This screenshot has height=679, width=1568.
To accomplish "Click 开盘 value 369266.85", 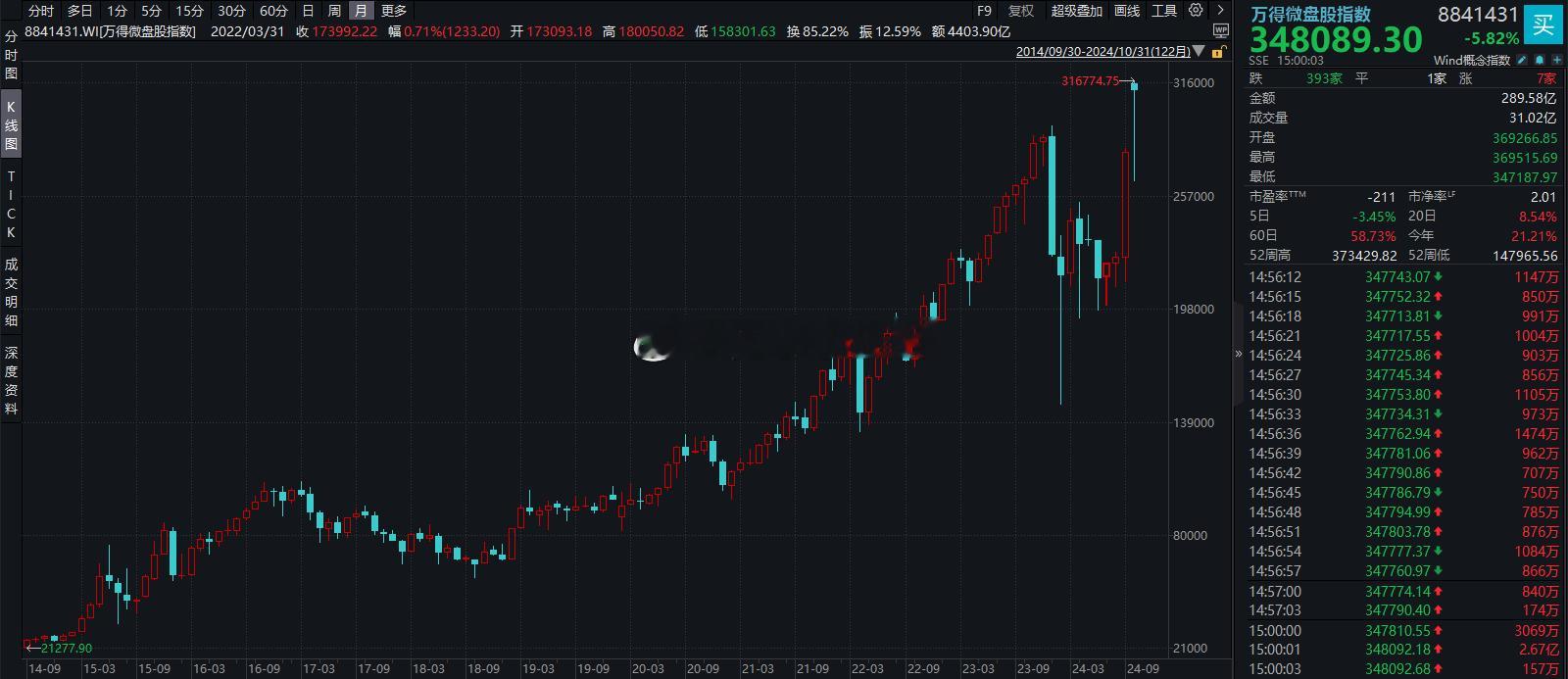I will [1525, 138].
